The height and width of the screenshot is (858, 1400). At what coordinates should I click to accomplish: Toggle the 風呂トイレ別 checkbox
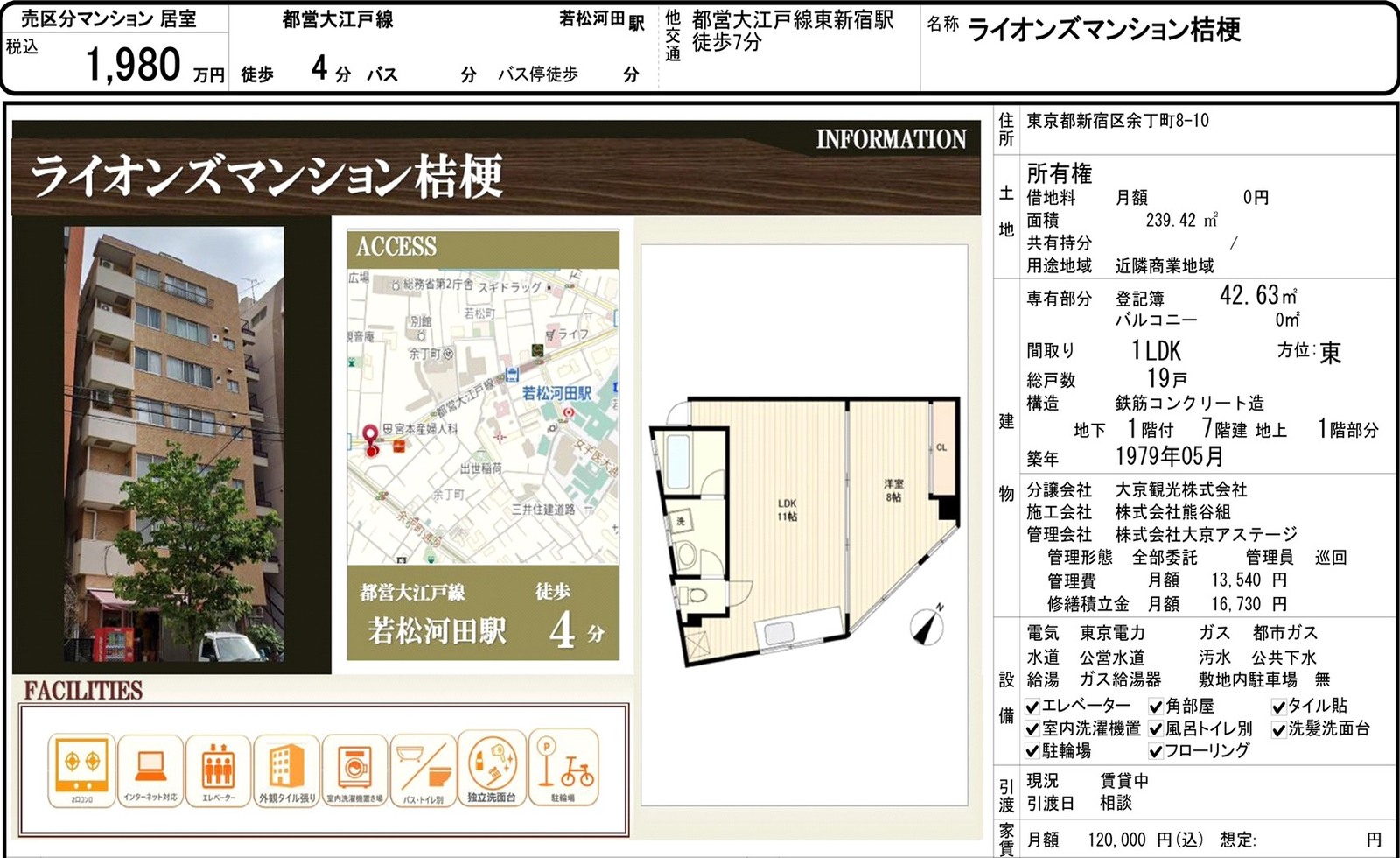[x=1156, y=729]
